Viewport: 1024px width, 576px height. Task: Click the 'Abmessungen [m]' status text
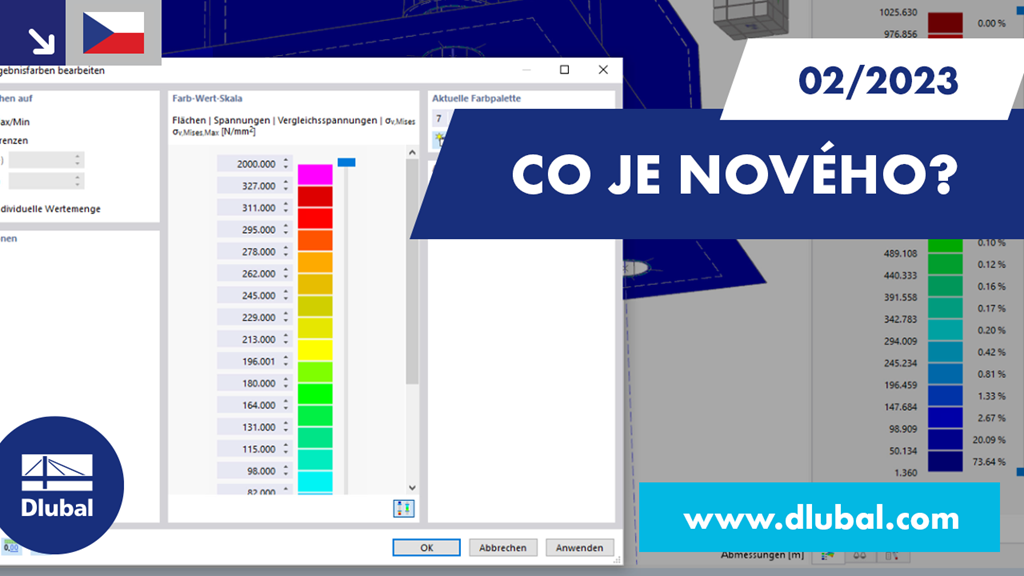(x=762, y=555)
